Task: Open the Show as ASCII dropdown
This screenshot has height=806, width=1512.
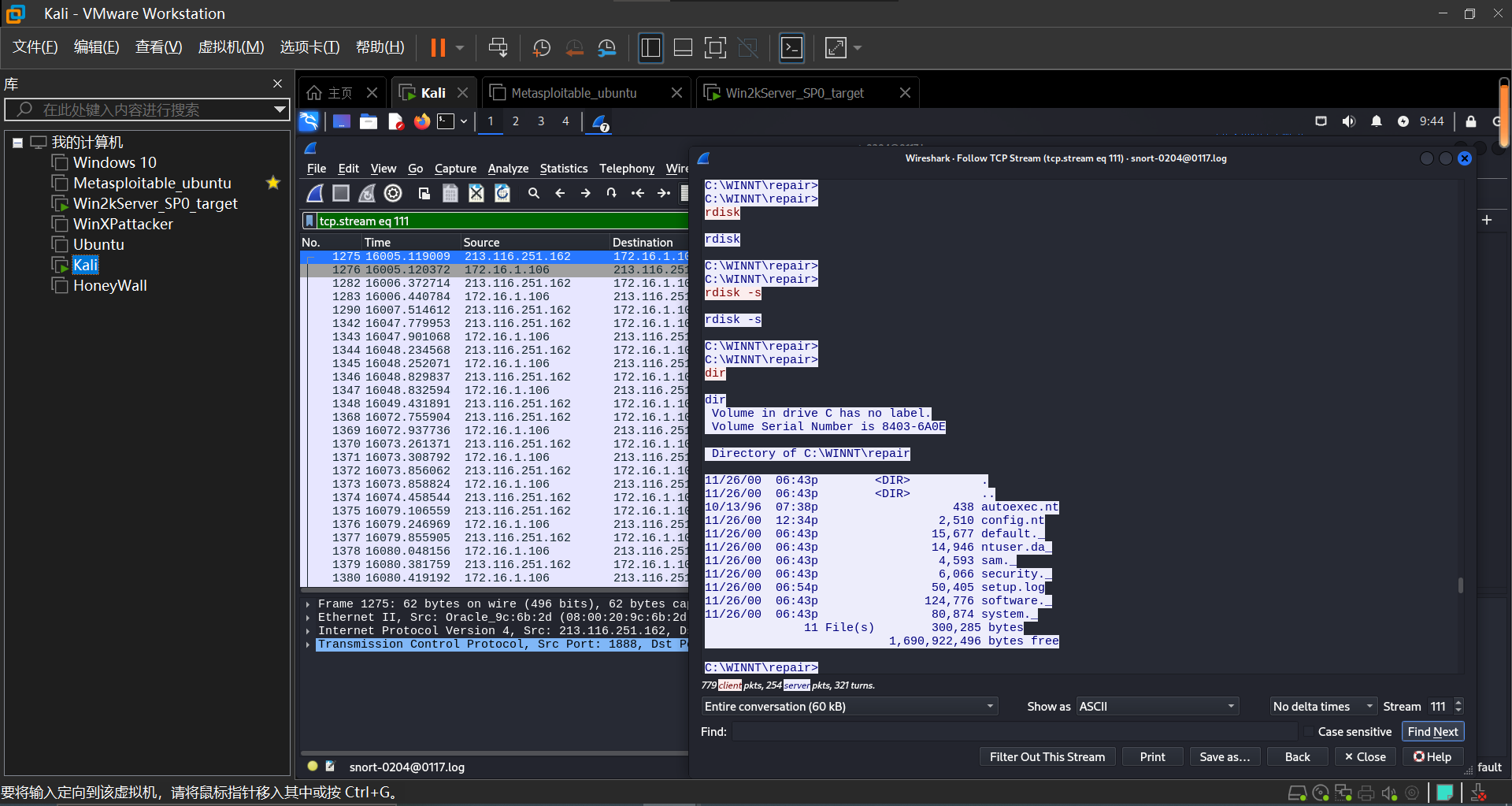Action: (1156, 707)
